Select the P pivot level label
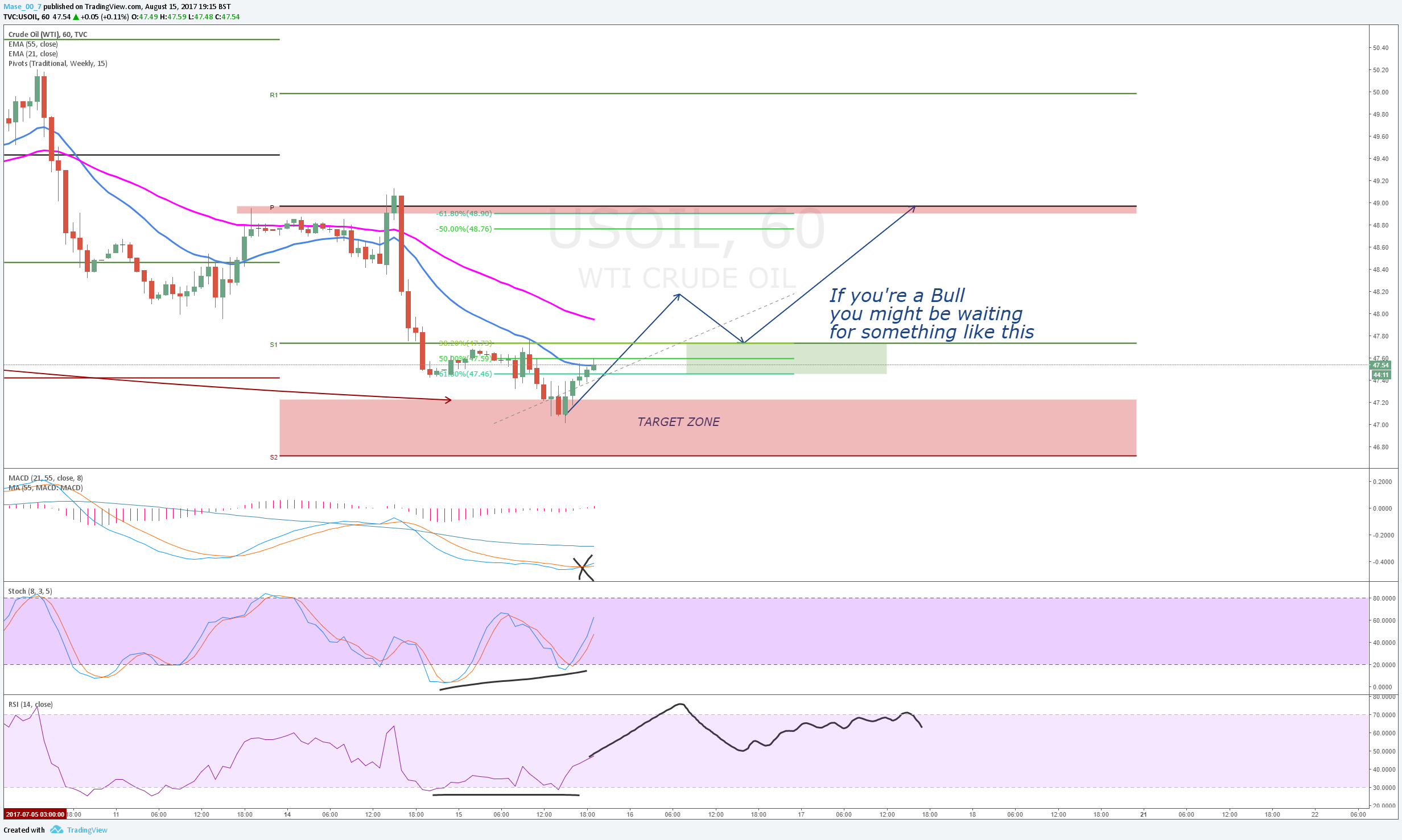The height and width of the screenshot is (840, 1402). 272,208
